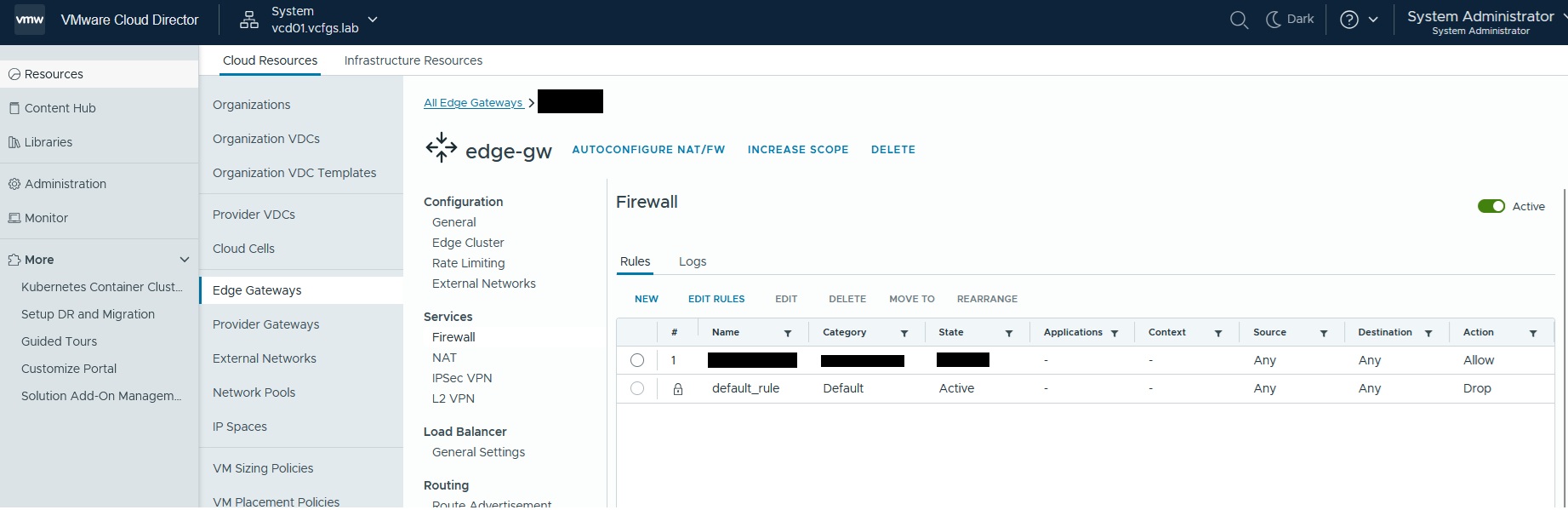This screenshot has height=510, width=1568.
Task: Open the search magnifier icon
Action: tap(1239, 20)
